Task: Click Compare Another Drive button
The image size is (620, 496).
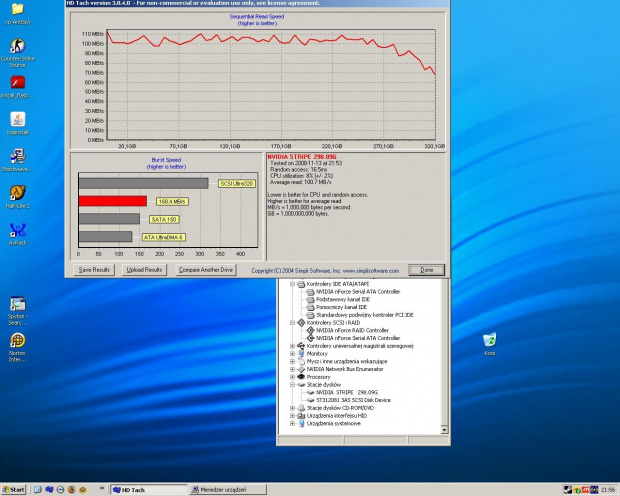Action: [206, 270]
